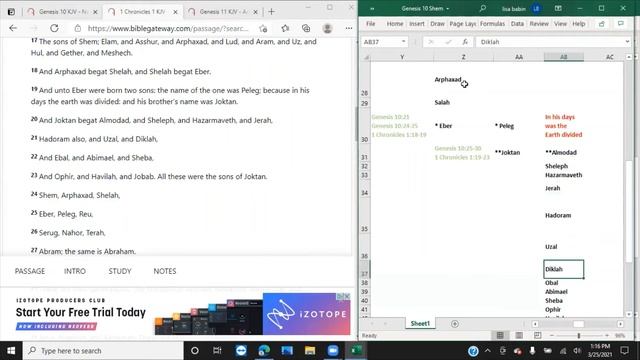Open the Excel Formulas ribbon tab
The image size is (640, 360).
coord(492,24)
